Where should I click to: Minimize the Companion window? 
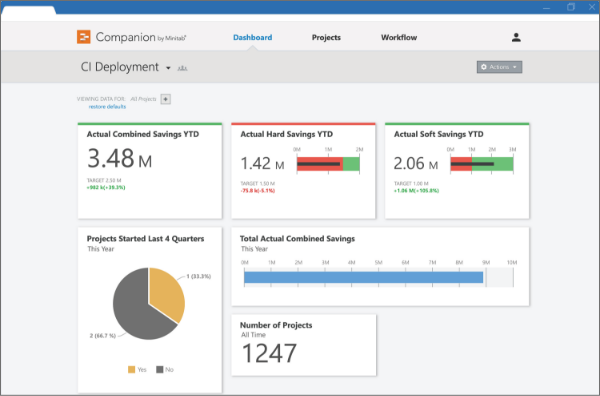coord(546,8)
